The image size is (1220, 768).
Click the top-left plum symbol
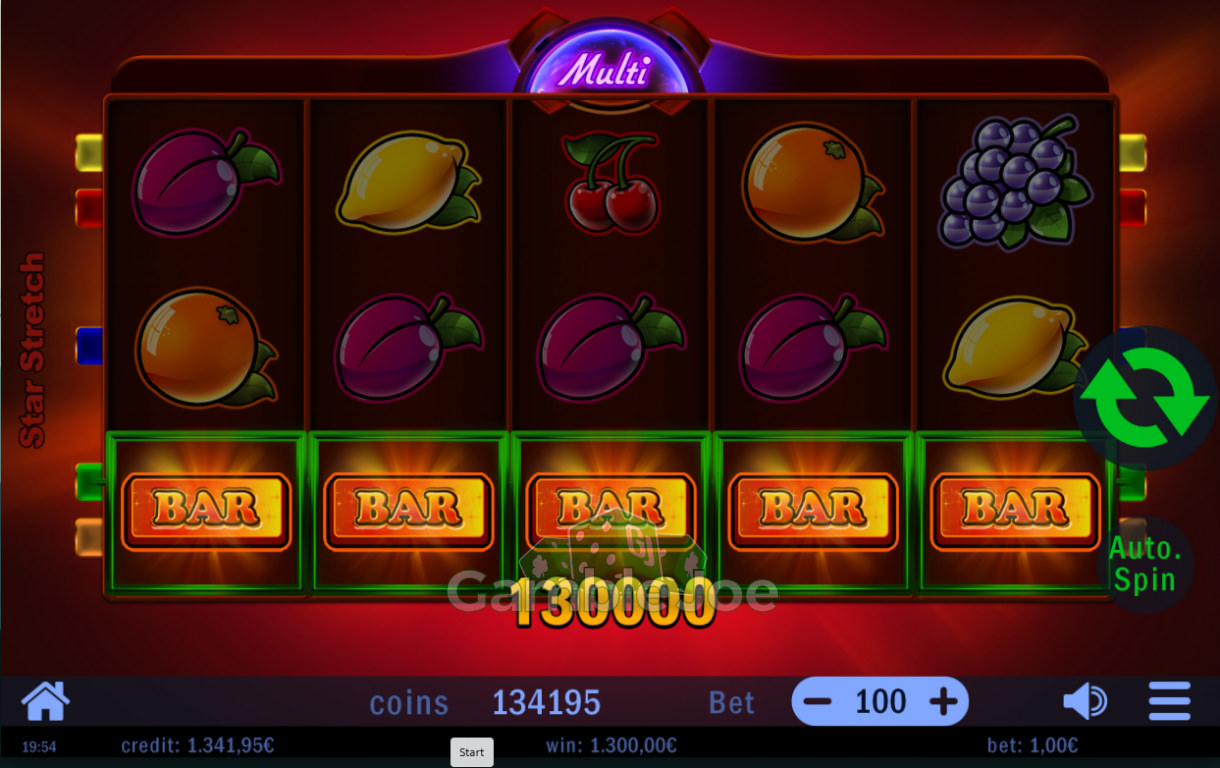pos(205,180)
